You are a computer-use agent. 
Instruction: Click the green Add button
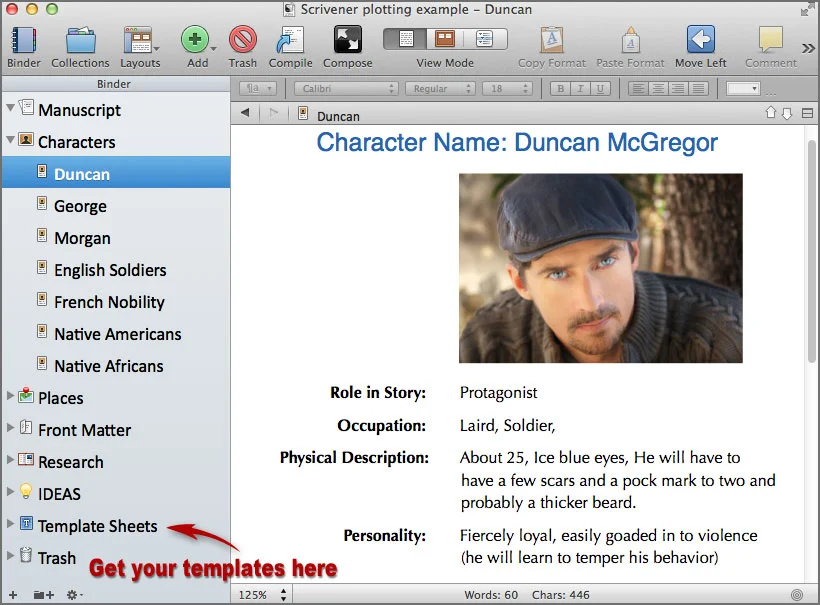[195, 40]
